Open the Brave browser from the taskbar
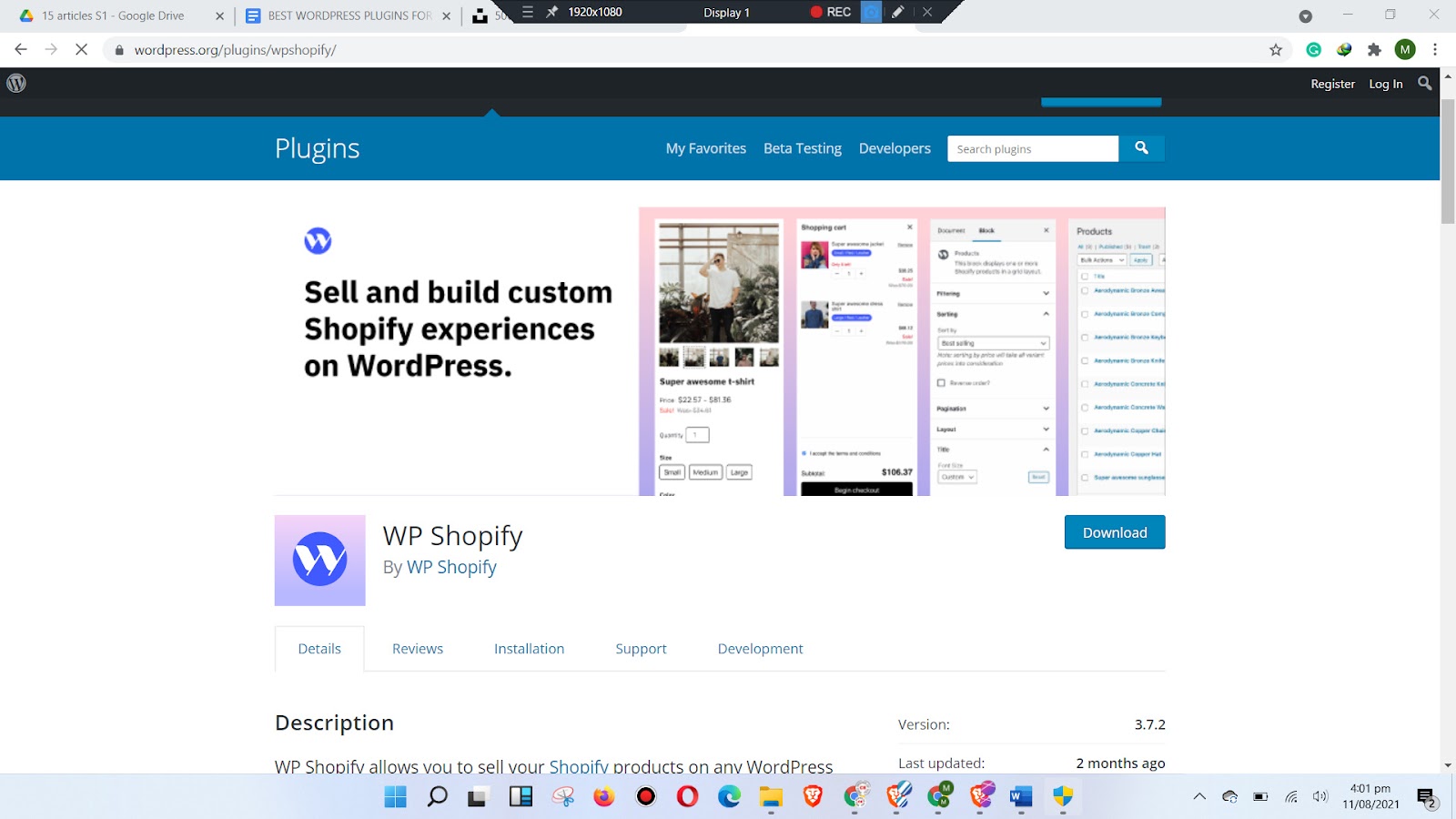This screenshot has height=819, width=1456. click(x=814, y=797)
